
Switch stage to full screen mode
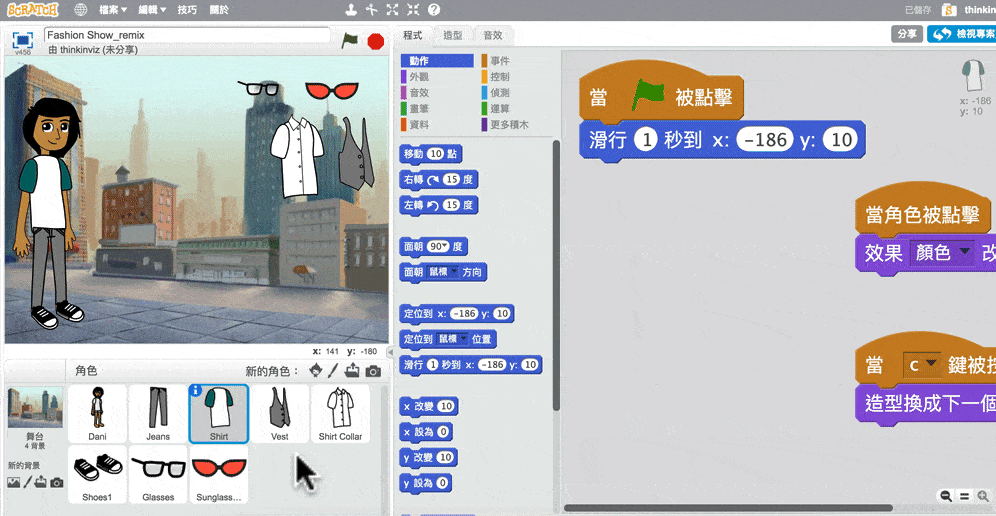coord(23,39)
